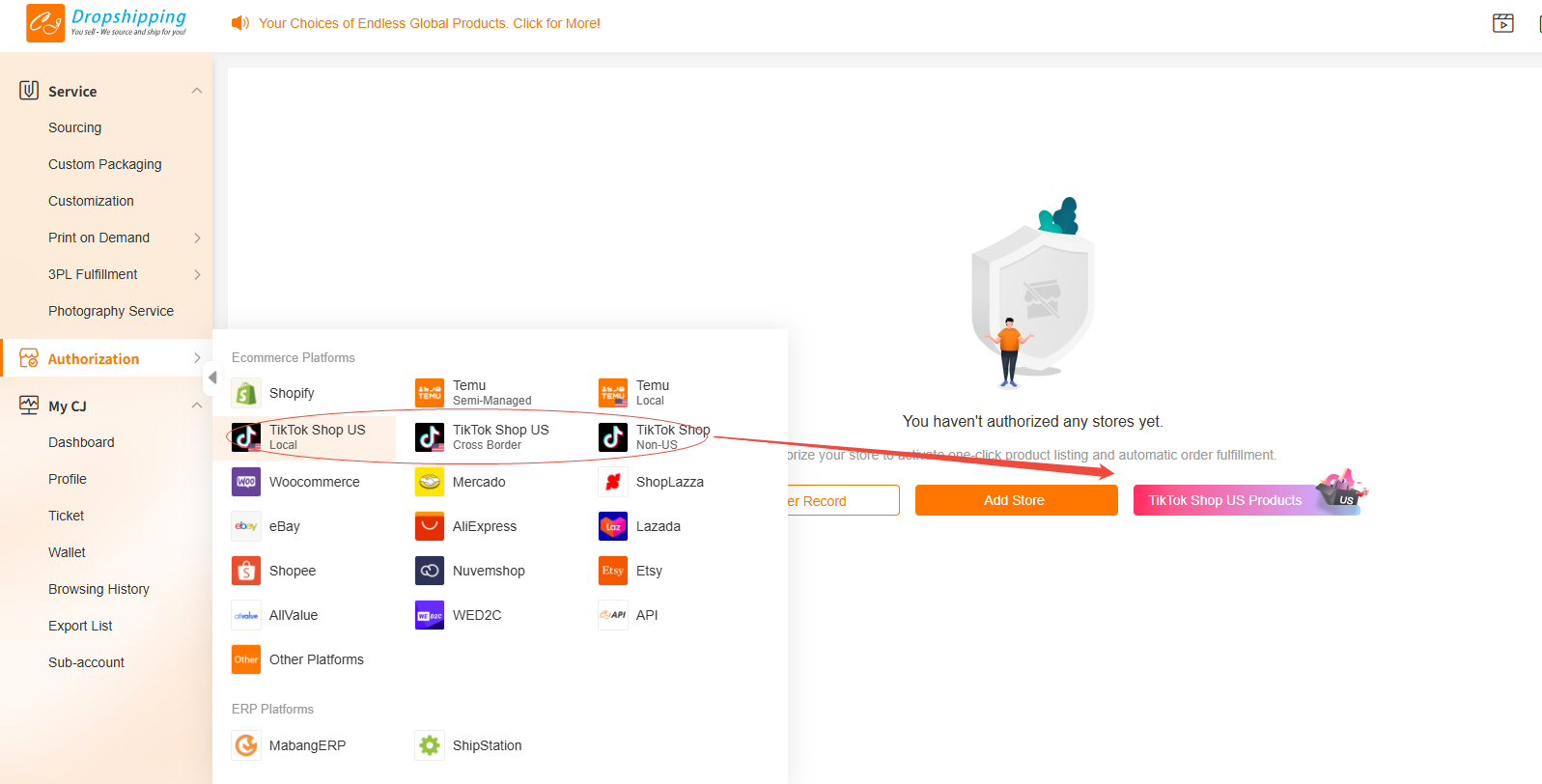Click the Lazada icon
The width and height of the screenshot is (1542, 784).
pos(613,526)
